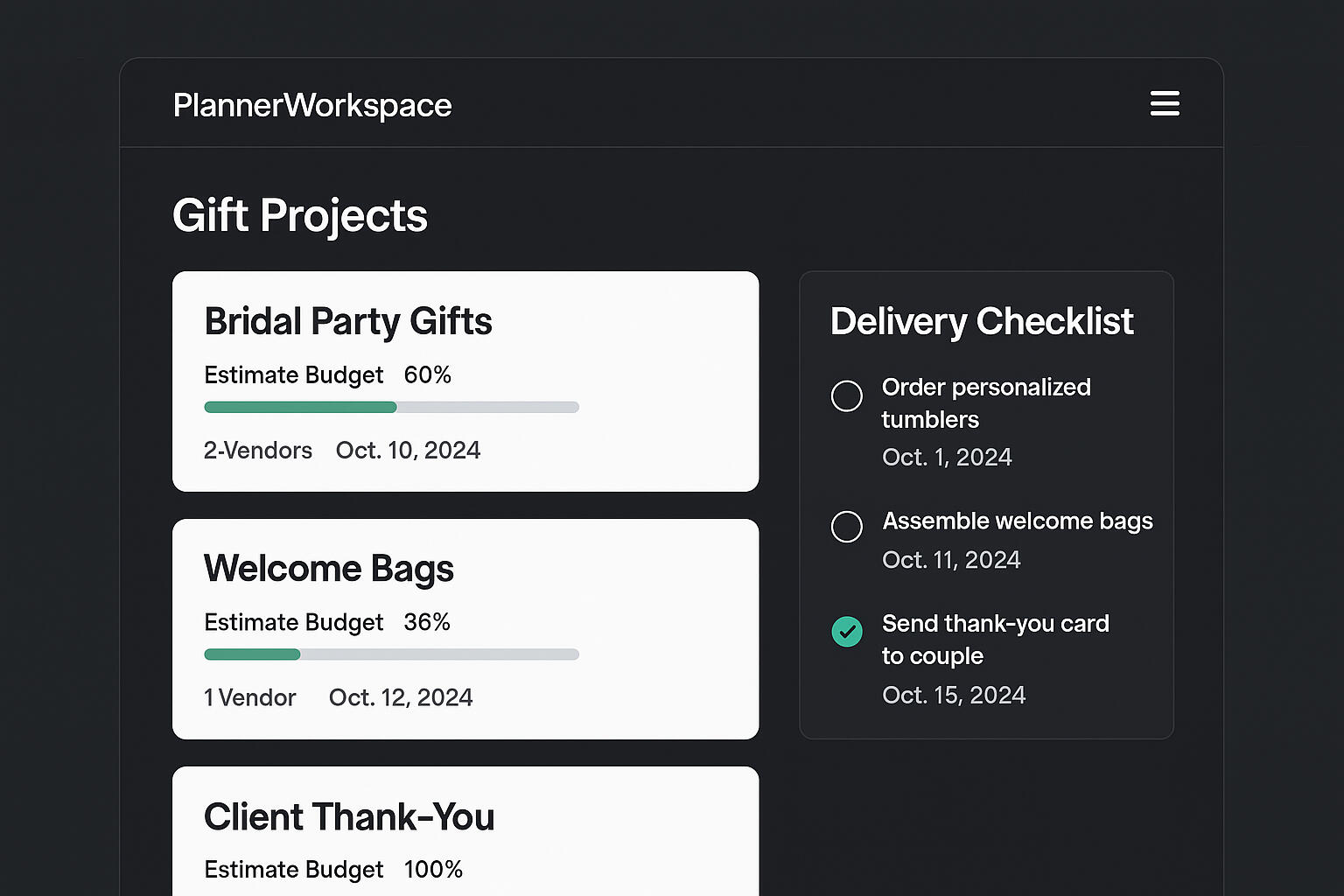
Task: Open the Bridal Party Gifts project title
Action: [347, 321]
